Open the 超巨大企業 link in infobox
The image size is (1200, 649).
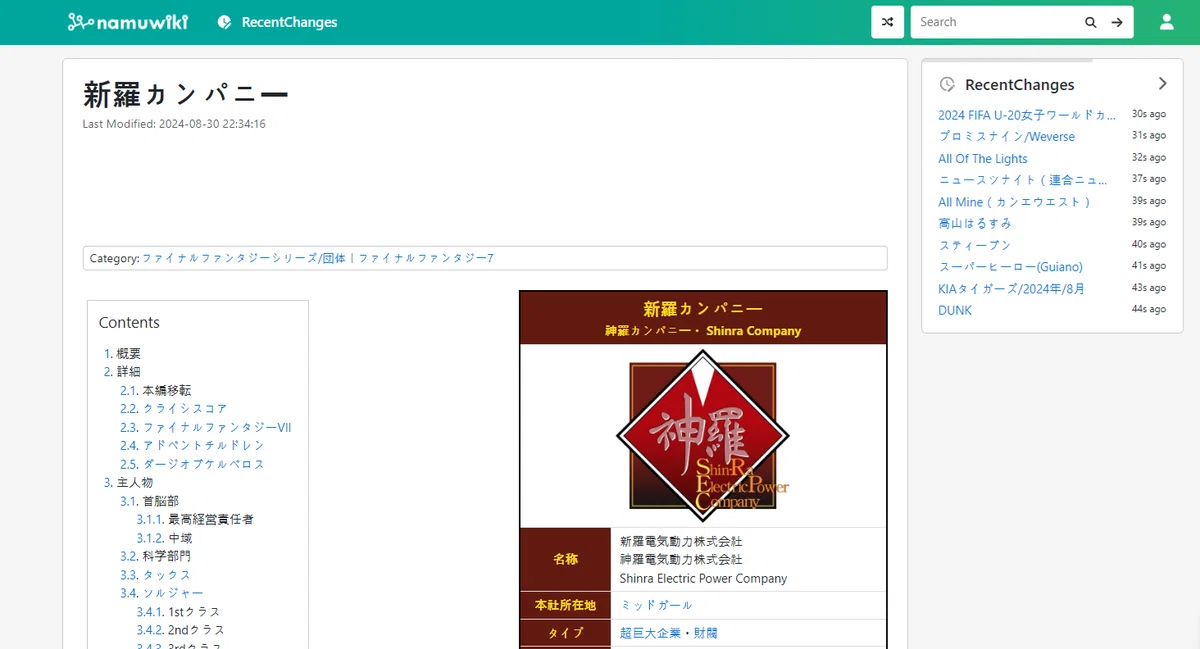tap(650, 633)
